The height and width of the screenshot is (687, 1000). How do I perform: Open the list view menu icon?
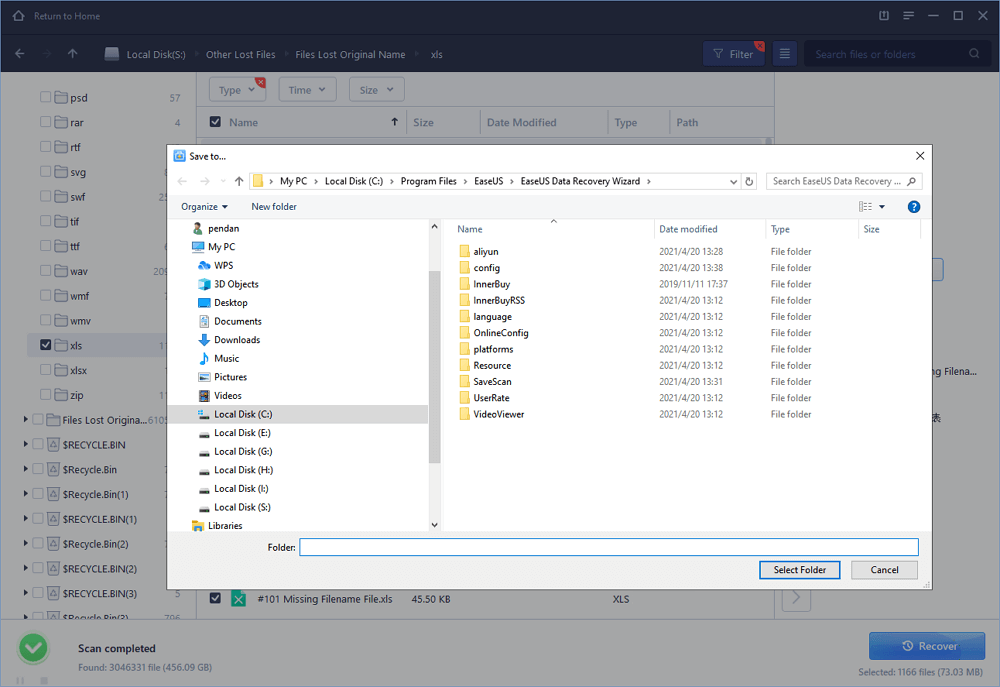[785, 54]
